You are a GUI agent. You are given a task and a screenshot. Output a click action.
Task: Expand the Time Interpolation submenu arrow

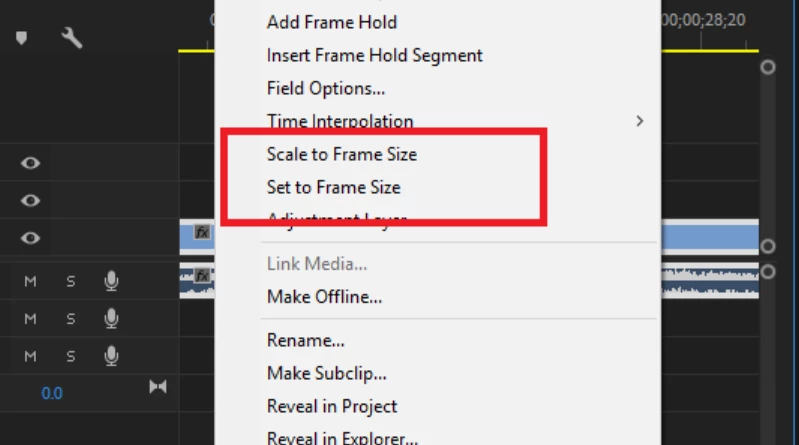coord(640,121)
